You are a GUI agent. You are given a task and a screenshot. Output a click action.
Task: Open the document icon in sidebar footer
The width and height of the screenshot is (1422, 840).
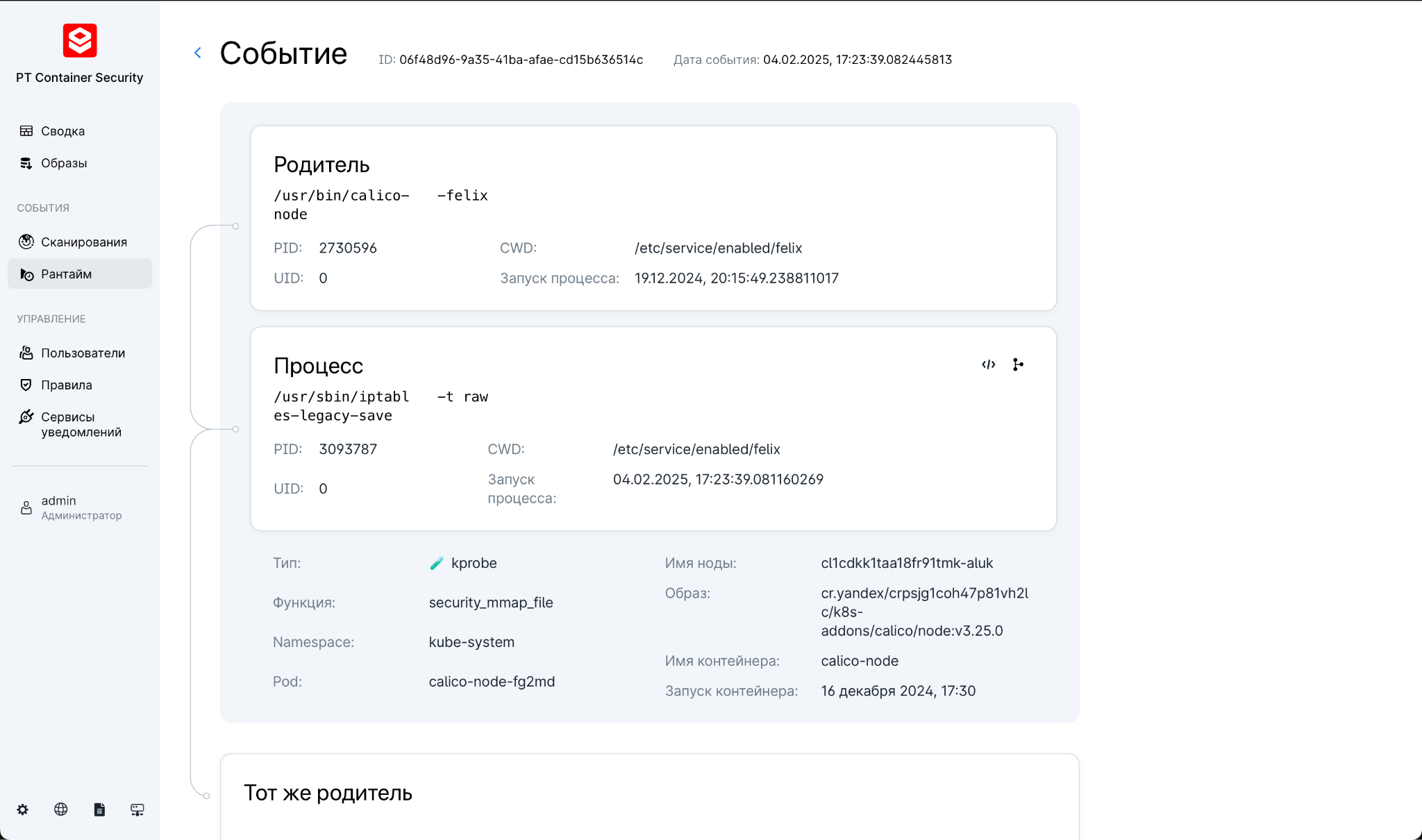(x=99, y=809)
